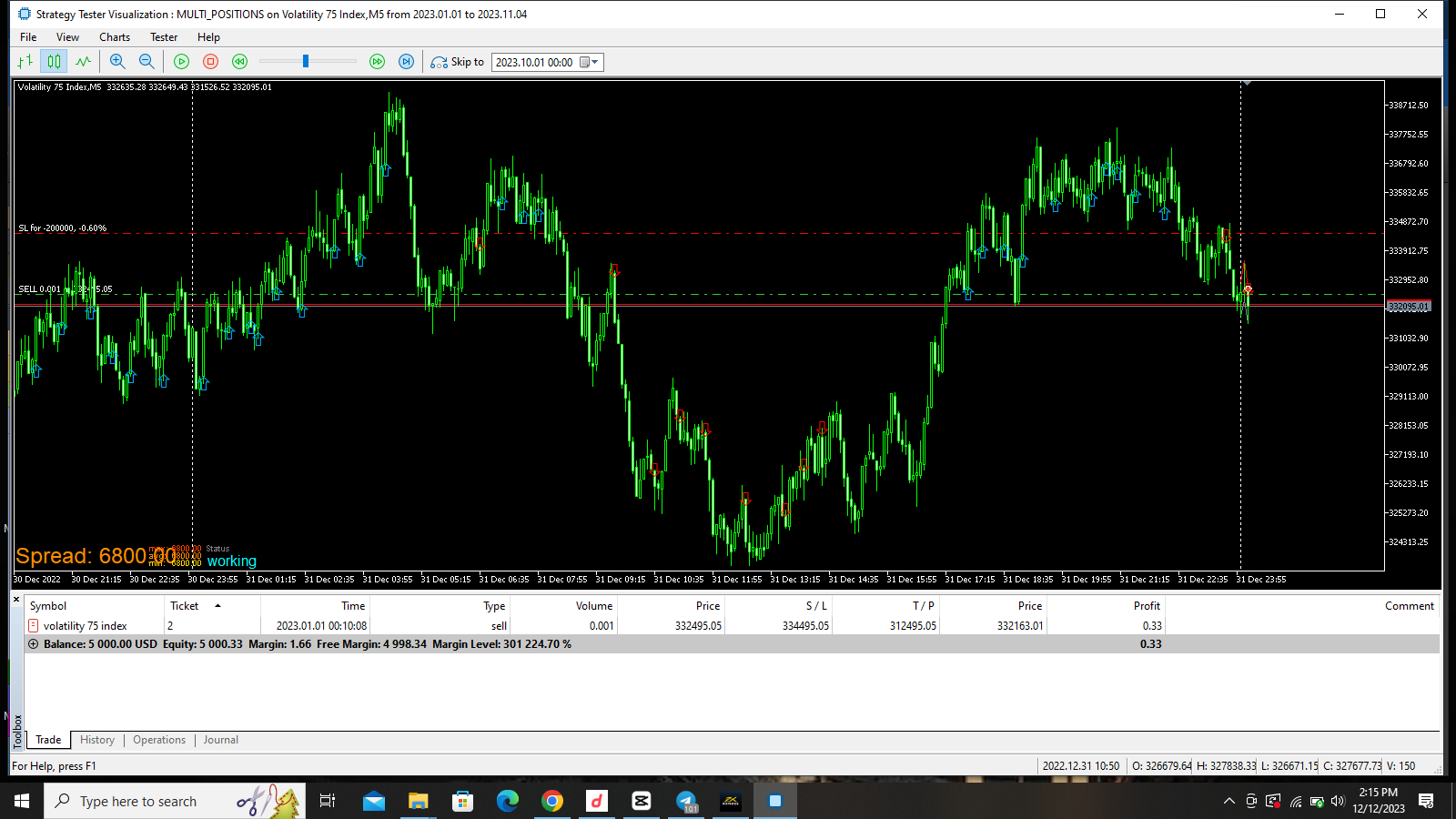
Task: Slow down the test with rewind button
Action: 239,62
